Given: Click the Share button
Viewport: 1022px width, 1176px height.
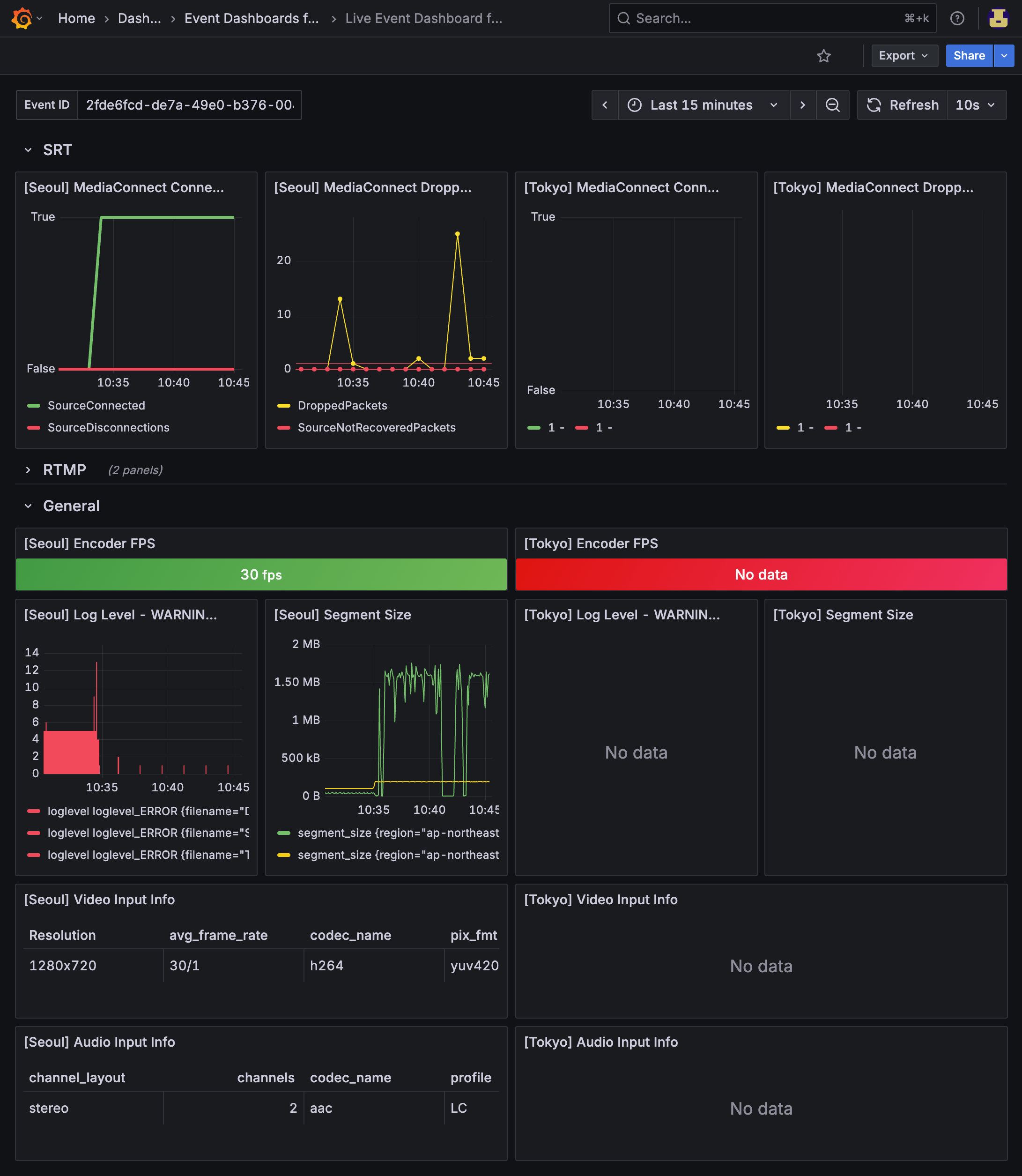Looking at the screenshot, I should click(969, 56).
